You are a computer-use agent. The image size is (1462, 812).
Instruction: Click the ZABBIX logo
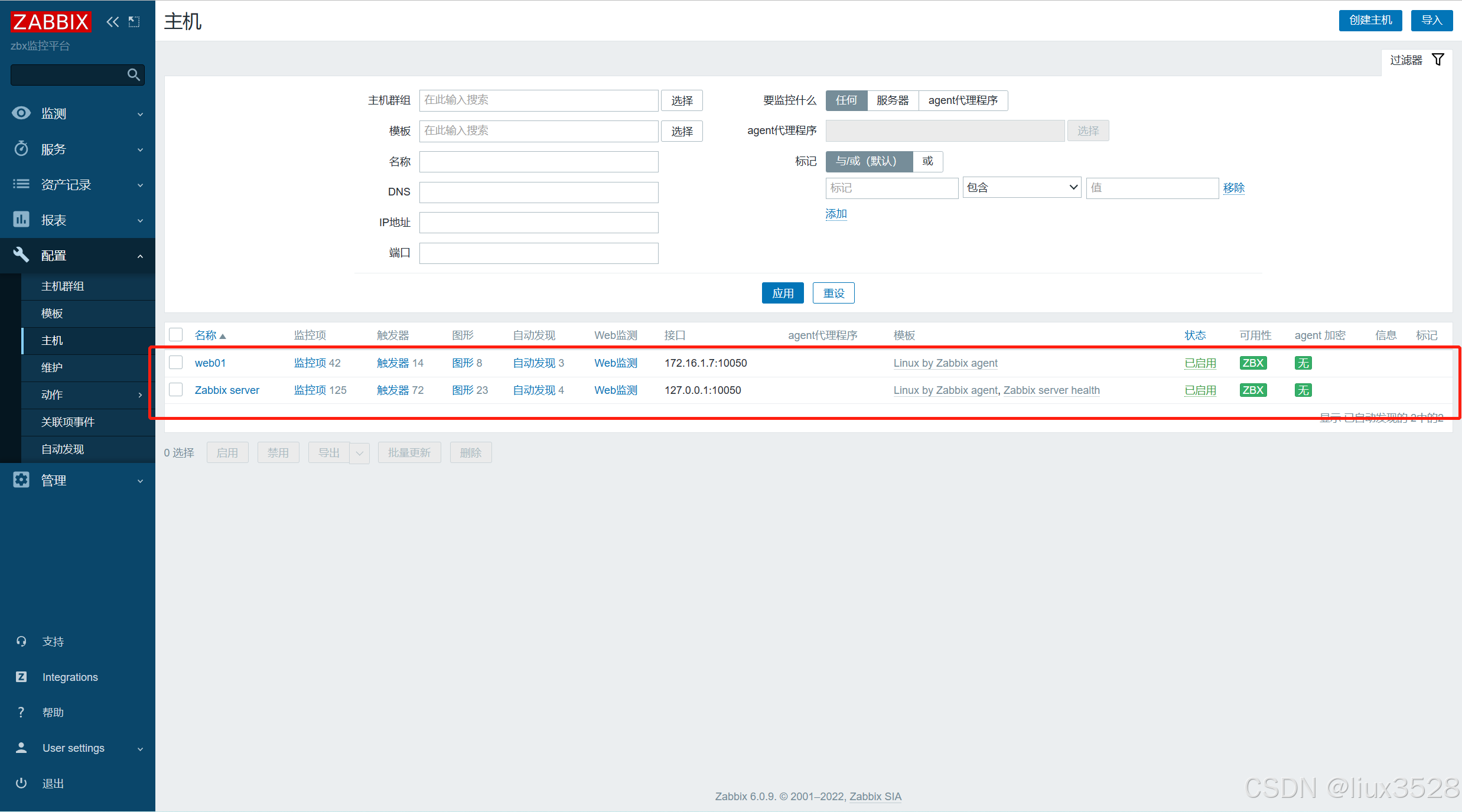pyautogui.click(x=51, y=22)
